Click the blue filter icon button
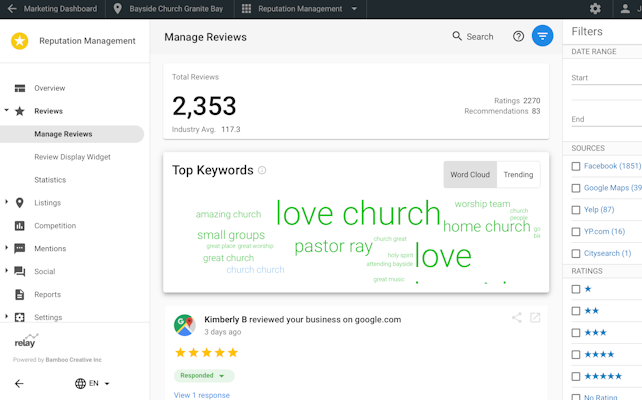642x400 pixels. (x=542, y=36)
